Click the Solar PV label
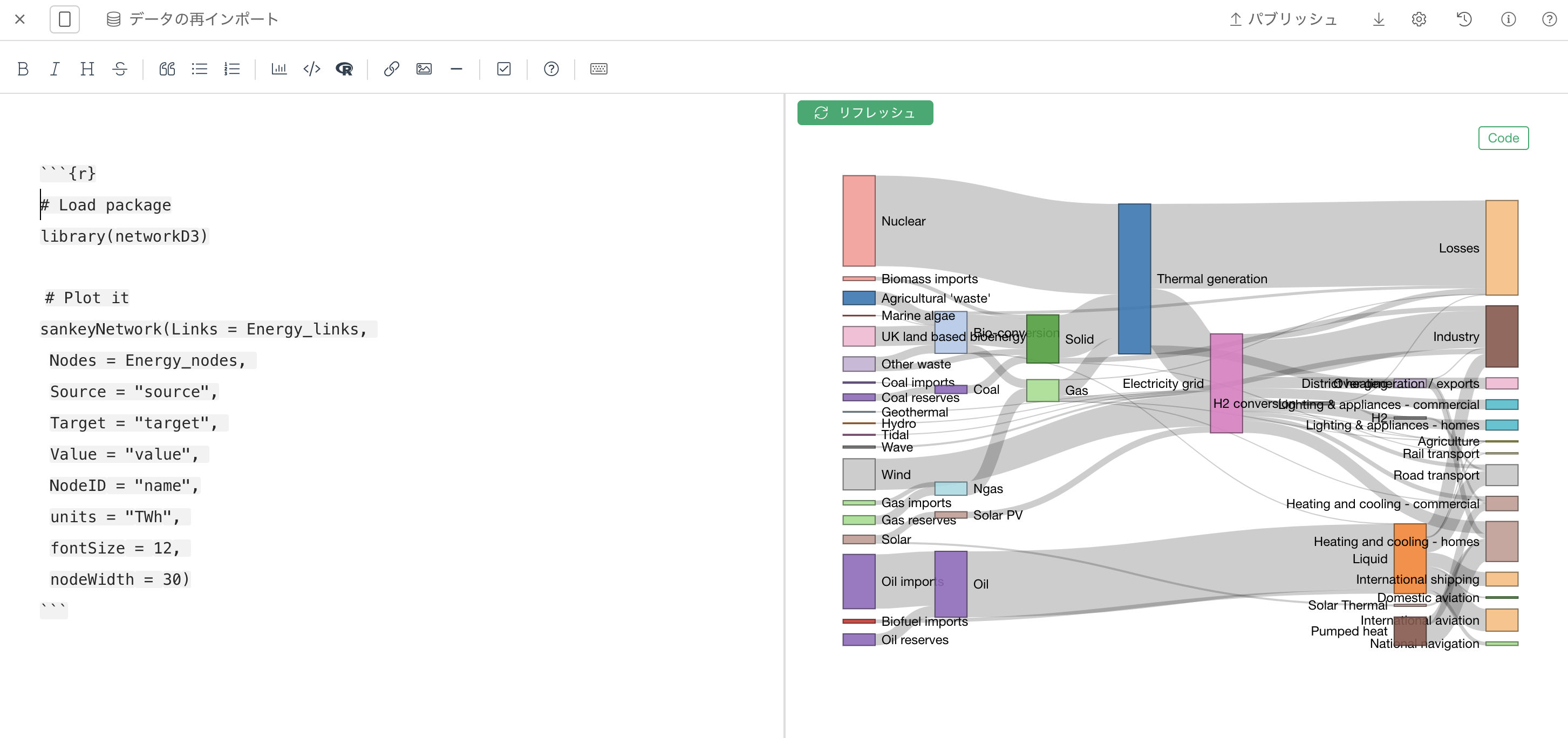Image resolution: width=1568 pixels, height=738 pixels. click(x=998, y=515)
